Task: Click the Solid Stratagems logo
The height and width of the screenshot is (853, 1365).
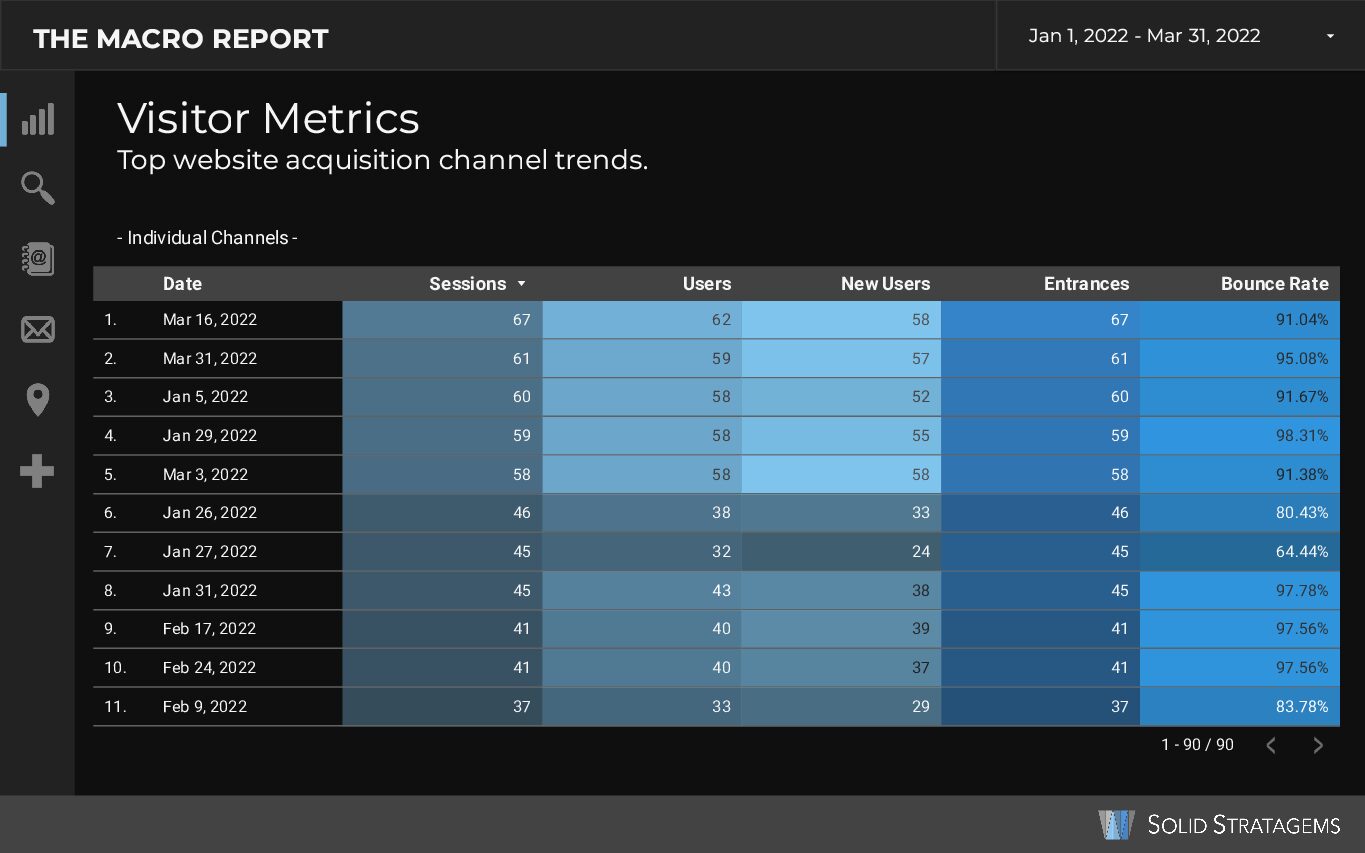Action: click(x=1219, y=824)
